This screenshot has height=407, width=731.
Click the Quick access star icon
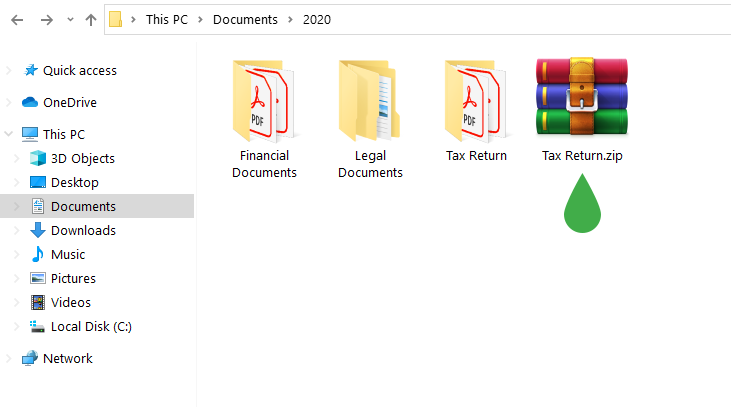click(x=31, y=70)
